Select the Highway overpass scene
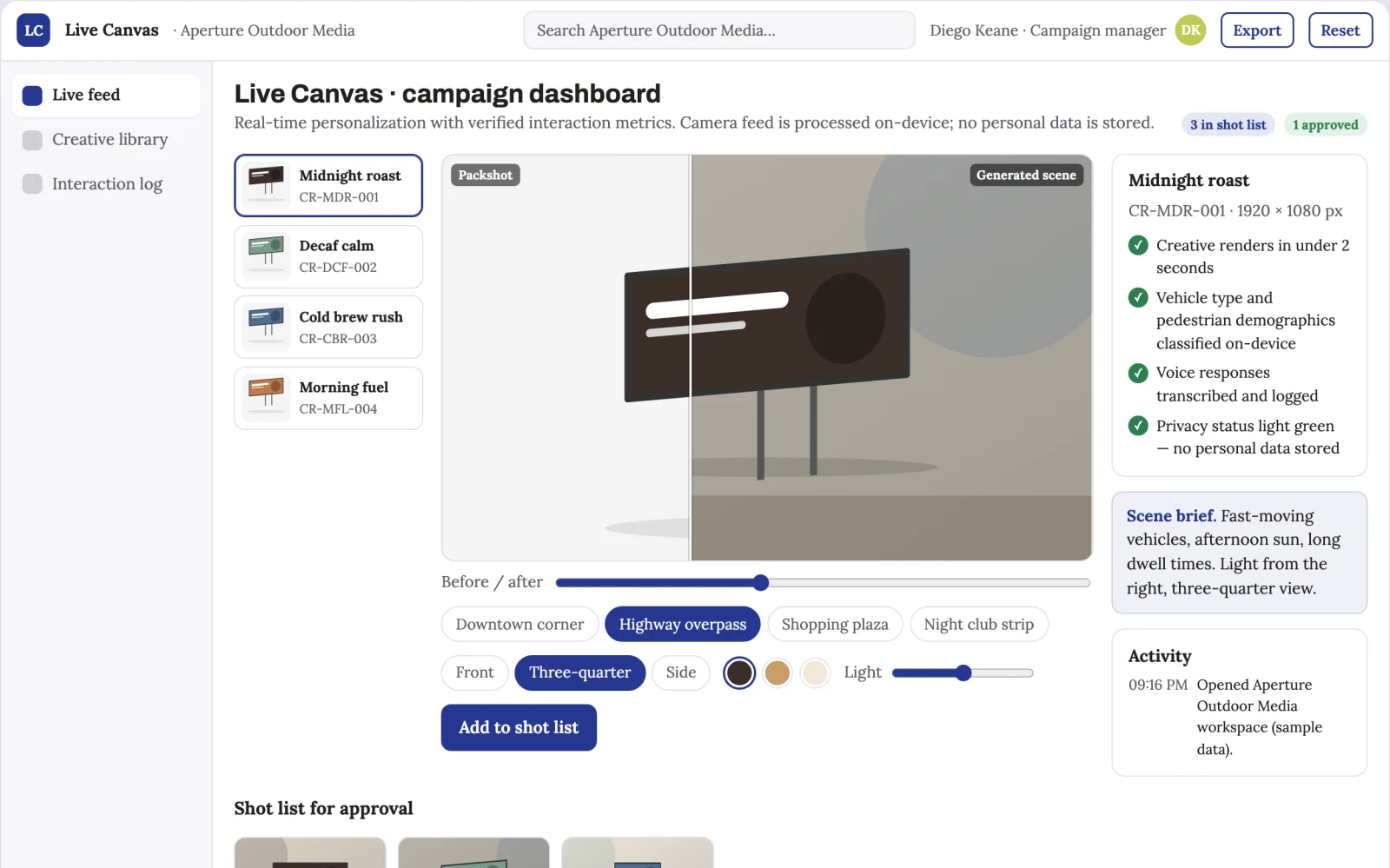1390x868 pixels. (x=683, y=625)
